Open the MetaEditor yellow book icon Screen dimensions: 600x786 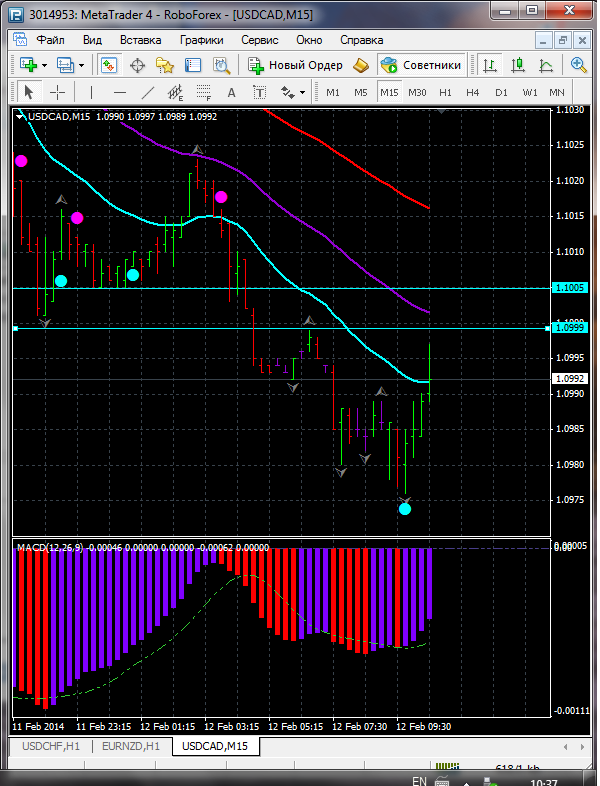[361, 65]
